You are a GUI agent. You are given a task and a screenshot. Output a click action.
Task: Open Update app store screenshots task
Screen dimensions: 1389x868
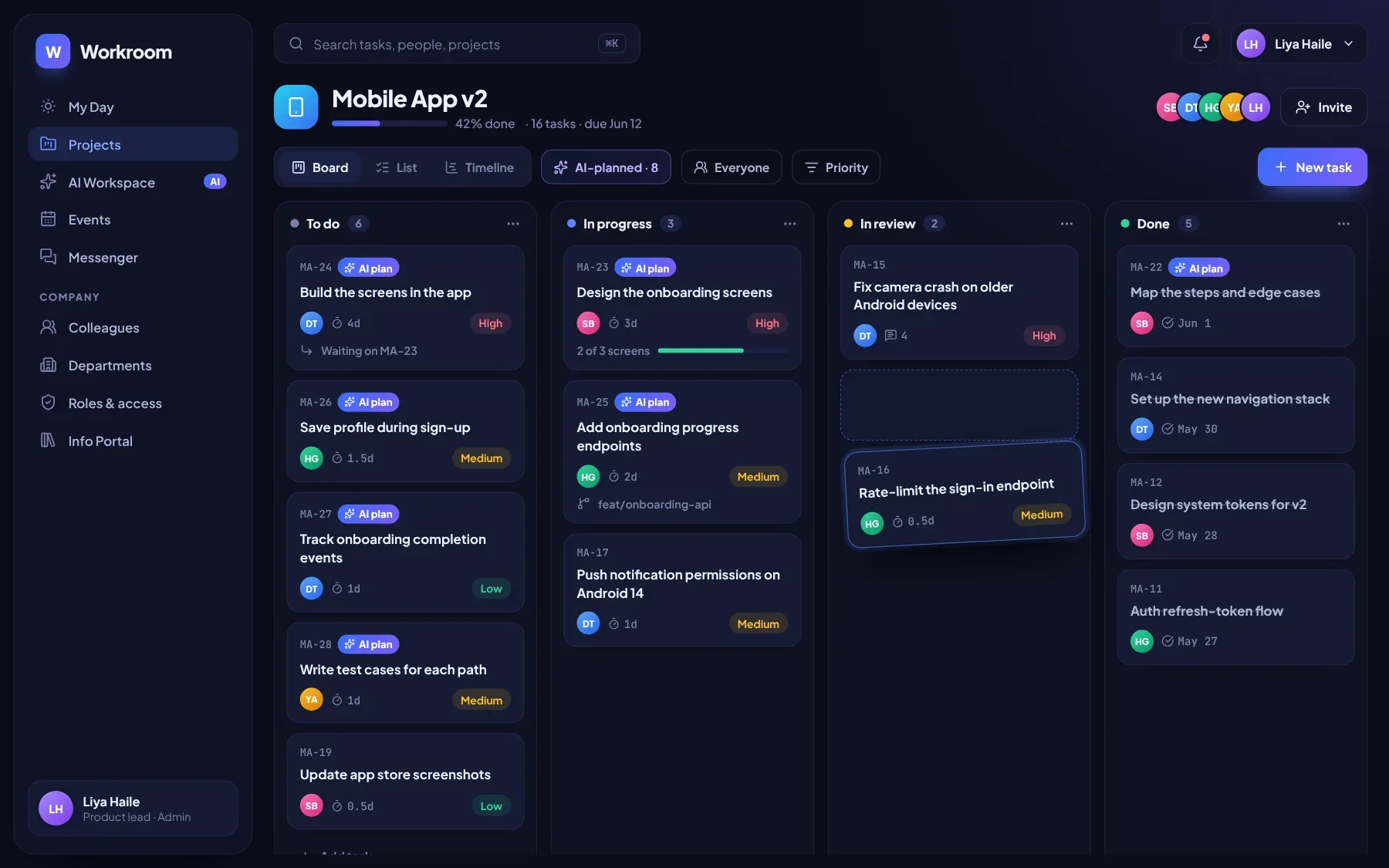[x=405, y=781]
